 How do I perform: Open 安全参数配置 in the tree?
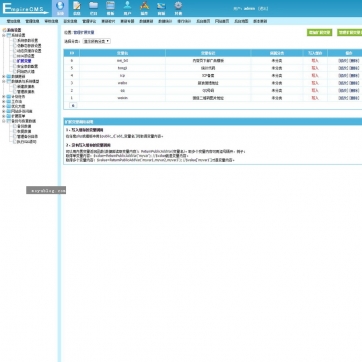[x=27, y=66]
